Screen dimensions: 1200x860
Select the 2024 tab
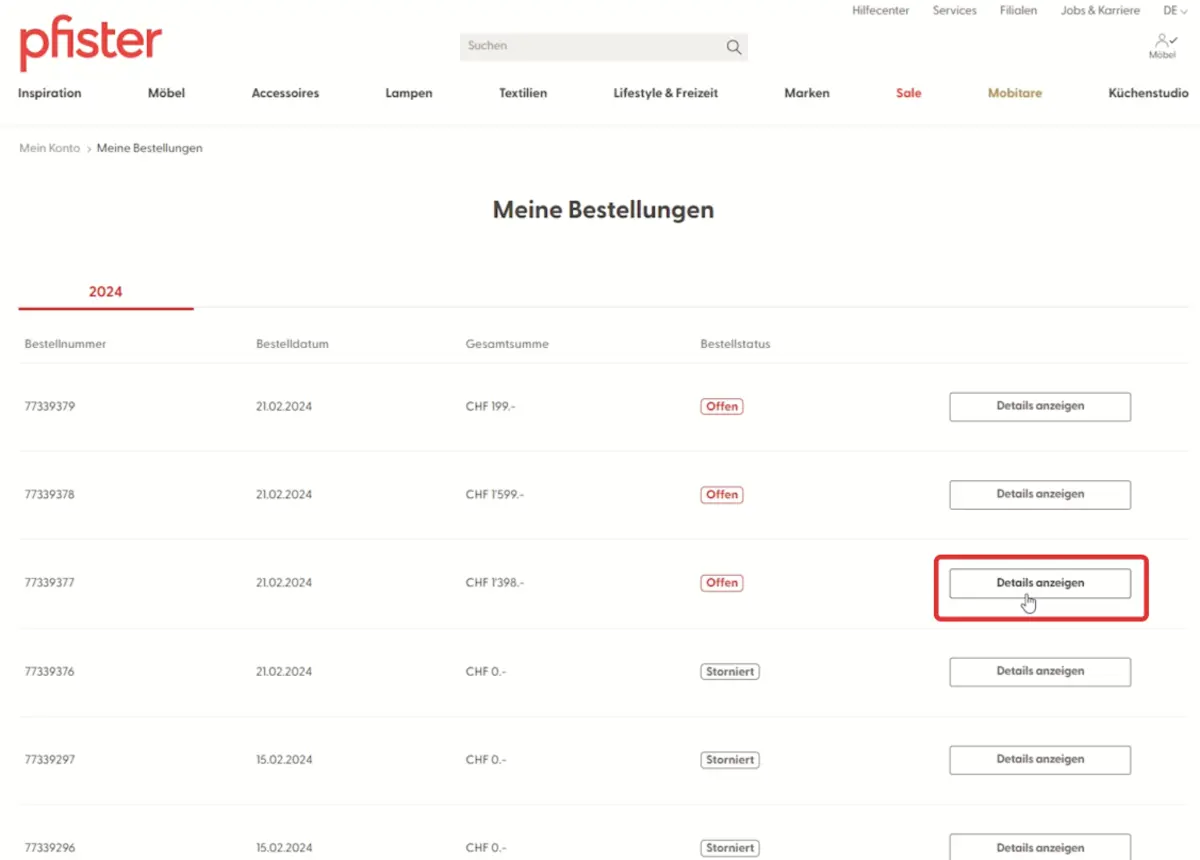point(105,292)
